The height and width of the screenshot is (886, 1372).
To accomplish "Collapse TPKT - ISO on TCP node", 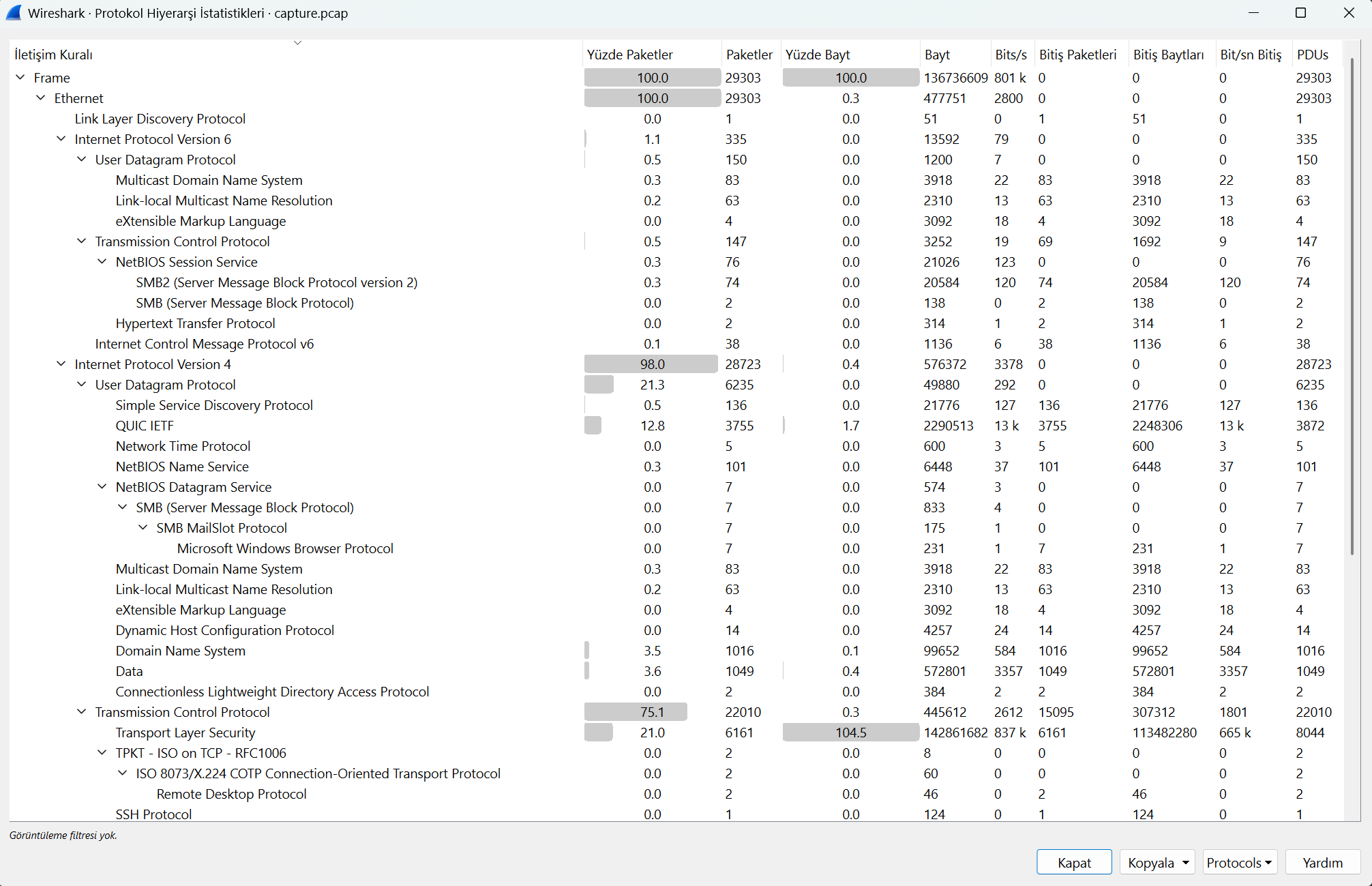I will (x=102, y=753).
